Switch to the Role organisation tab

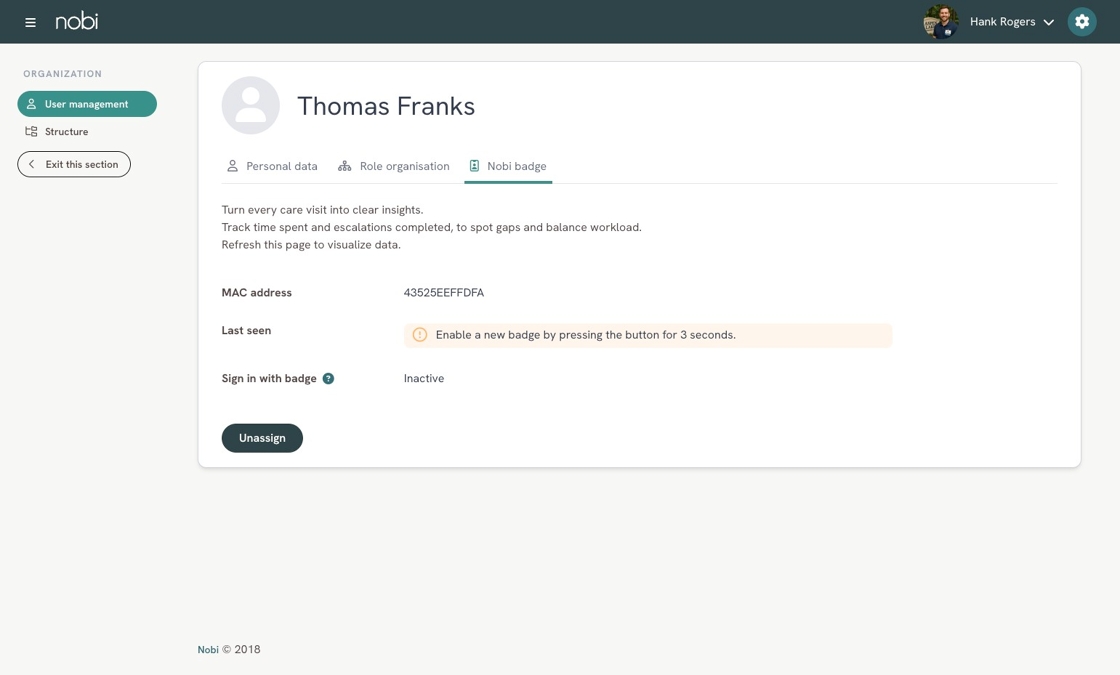(x=394, y=166)
